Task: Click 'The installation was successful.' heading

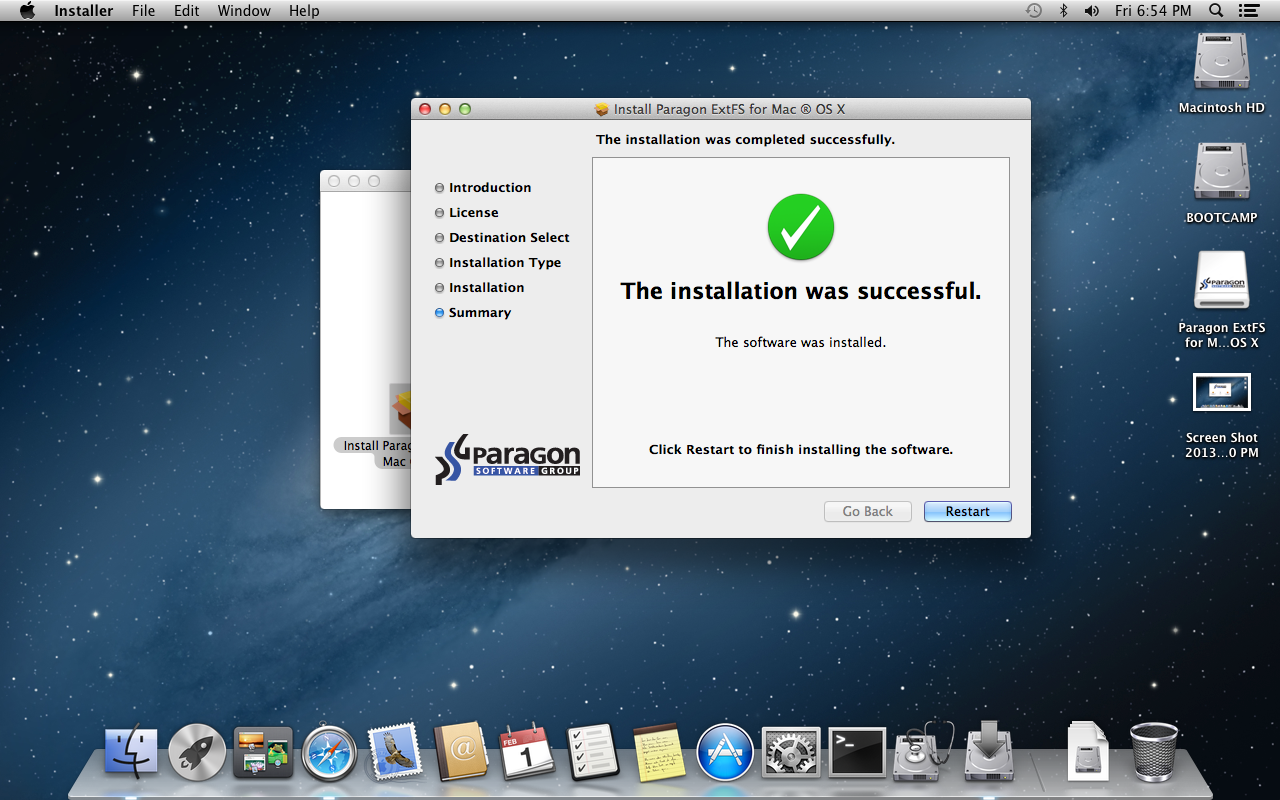Action: click(801, 291)
